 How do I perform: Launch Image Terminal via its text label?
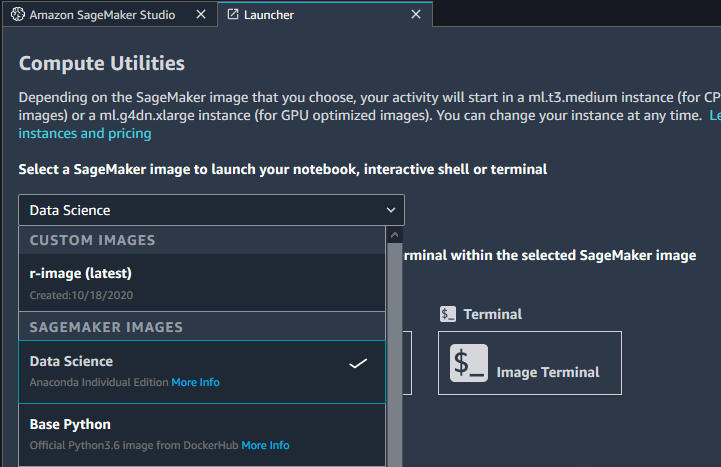pos(548,372)
